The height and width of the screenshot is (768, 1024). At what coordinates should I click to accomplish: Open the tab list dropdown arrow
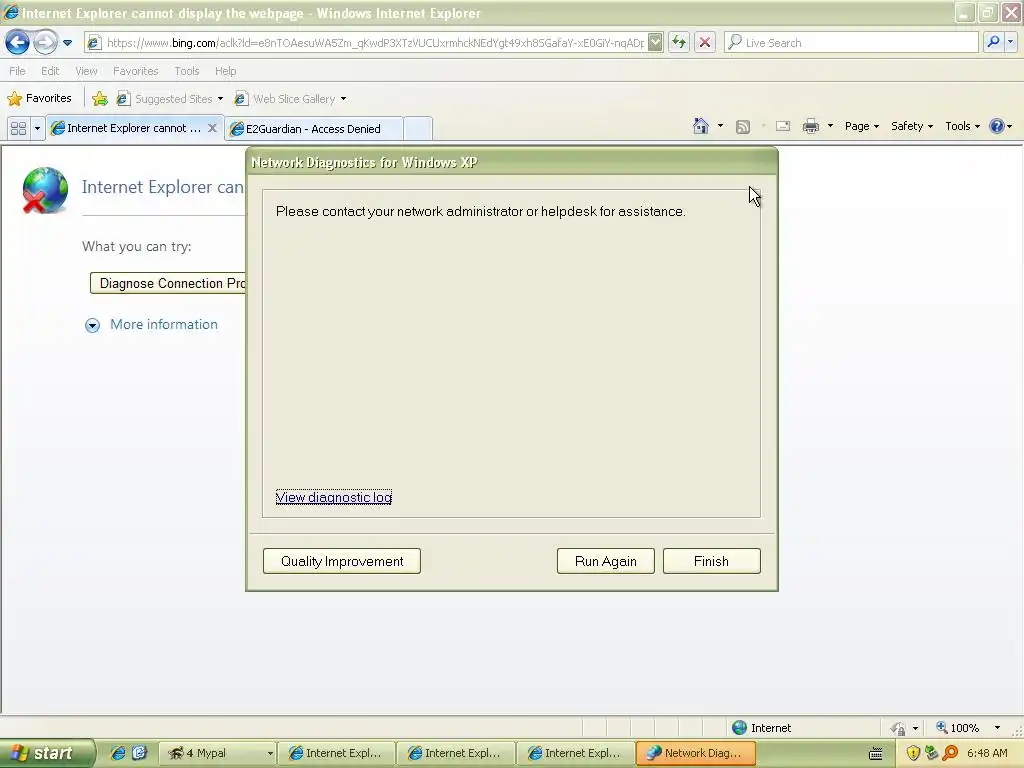[37, 129]
